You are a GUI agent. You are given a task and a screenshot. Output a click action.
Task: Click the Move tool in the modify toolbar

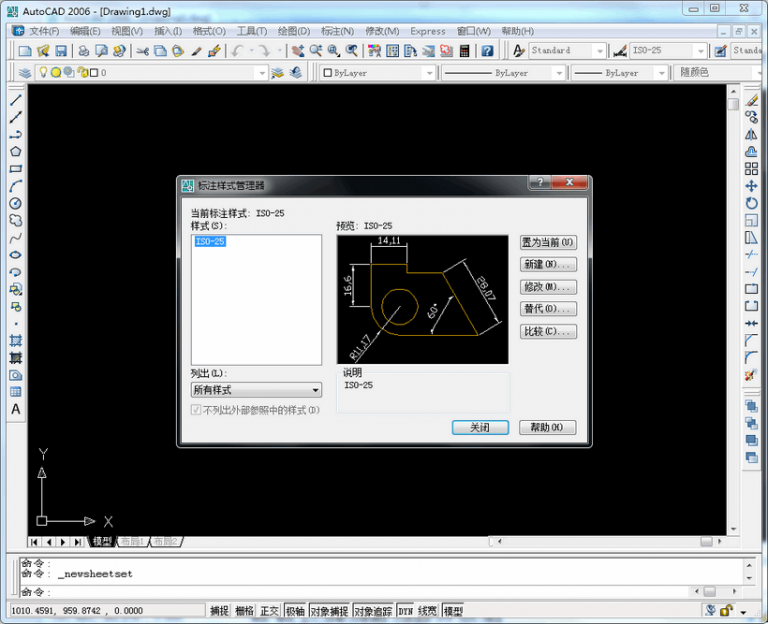tap(751, 186)
